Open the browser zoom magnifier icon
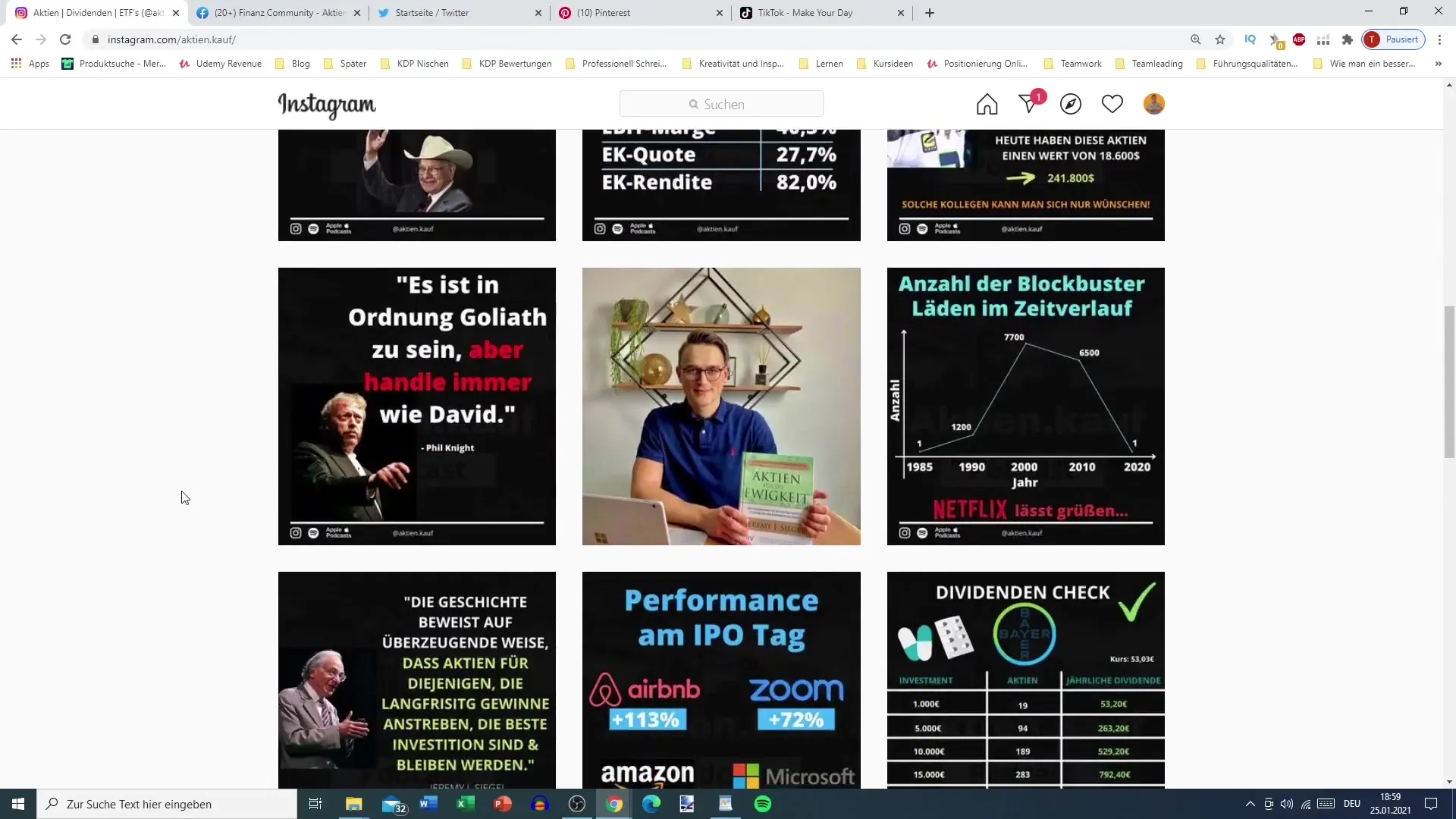1456x819 pixels. pos(1196,39)
